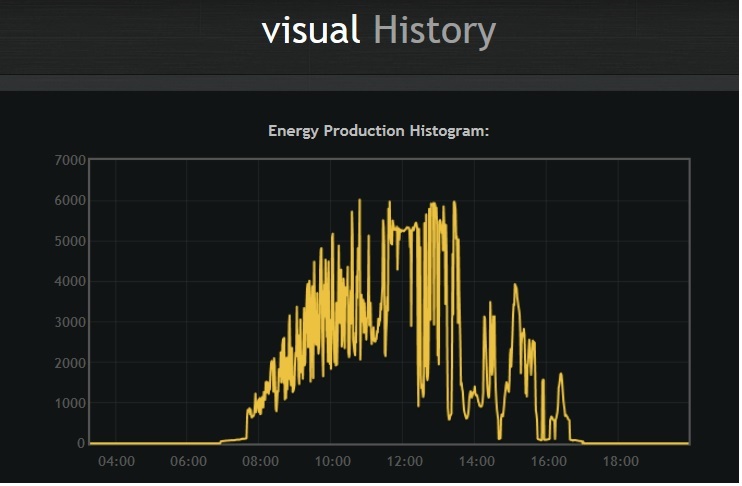Click the 10:00 time axis label
Screen dimensions: 742x486
click(333, 461)
